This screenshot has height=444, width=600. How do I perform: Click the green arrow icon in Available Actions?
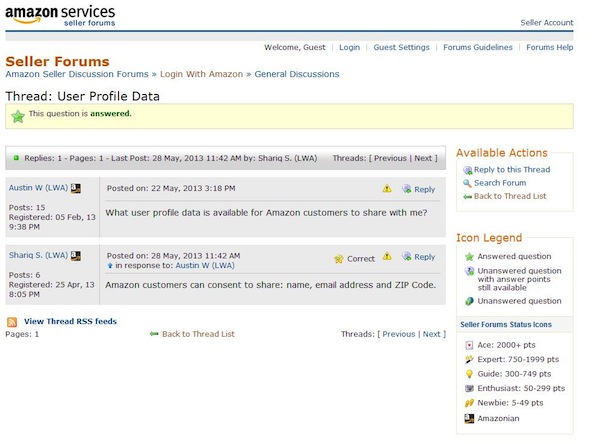click(467, 197)
